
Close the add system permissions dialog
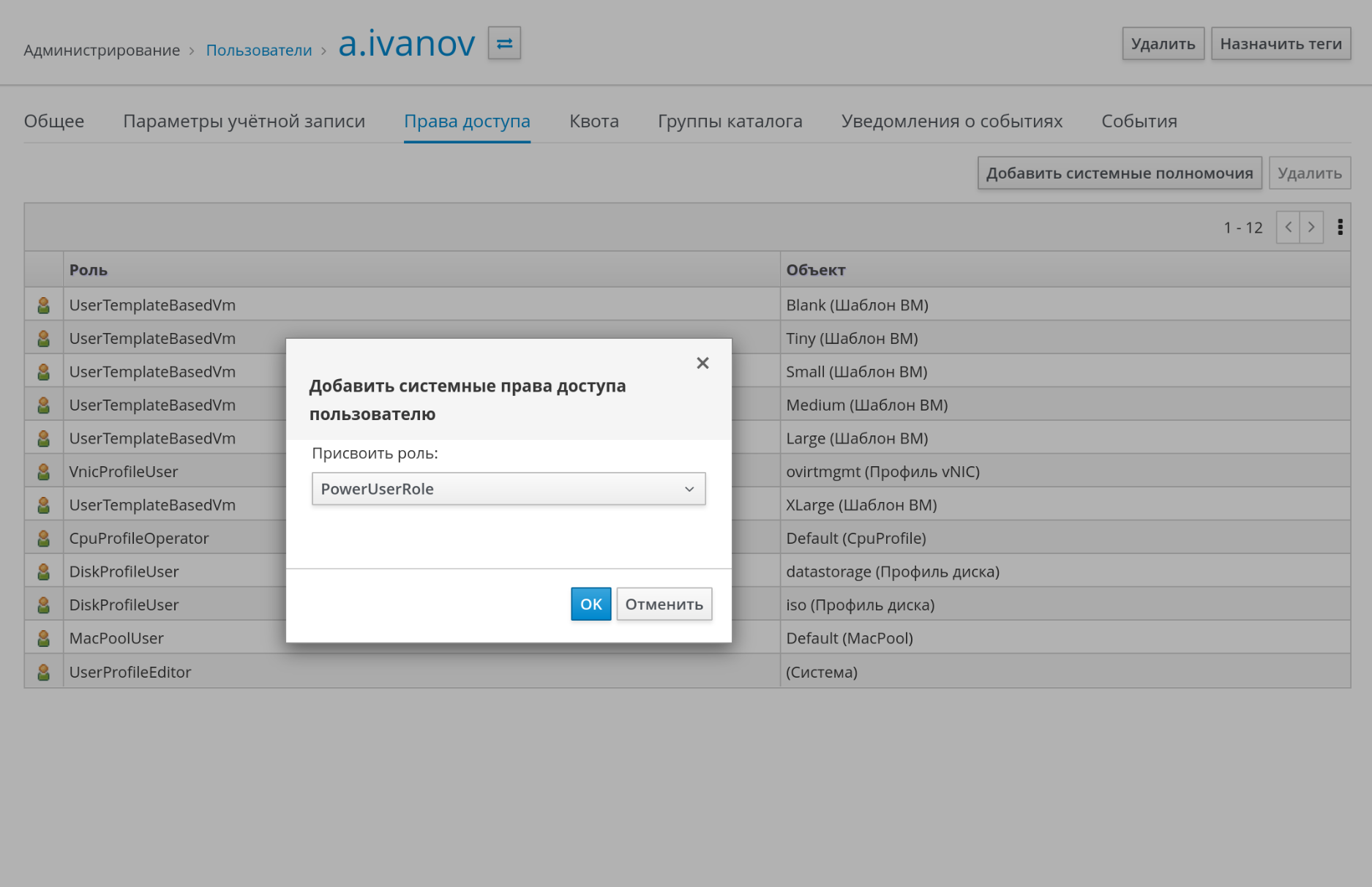click(x=702, y=363)
